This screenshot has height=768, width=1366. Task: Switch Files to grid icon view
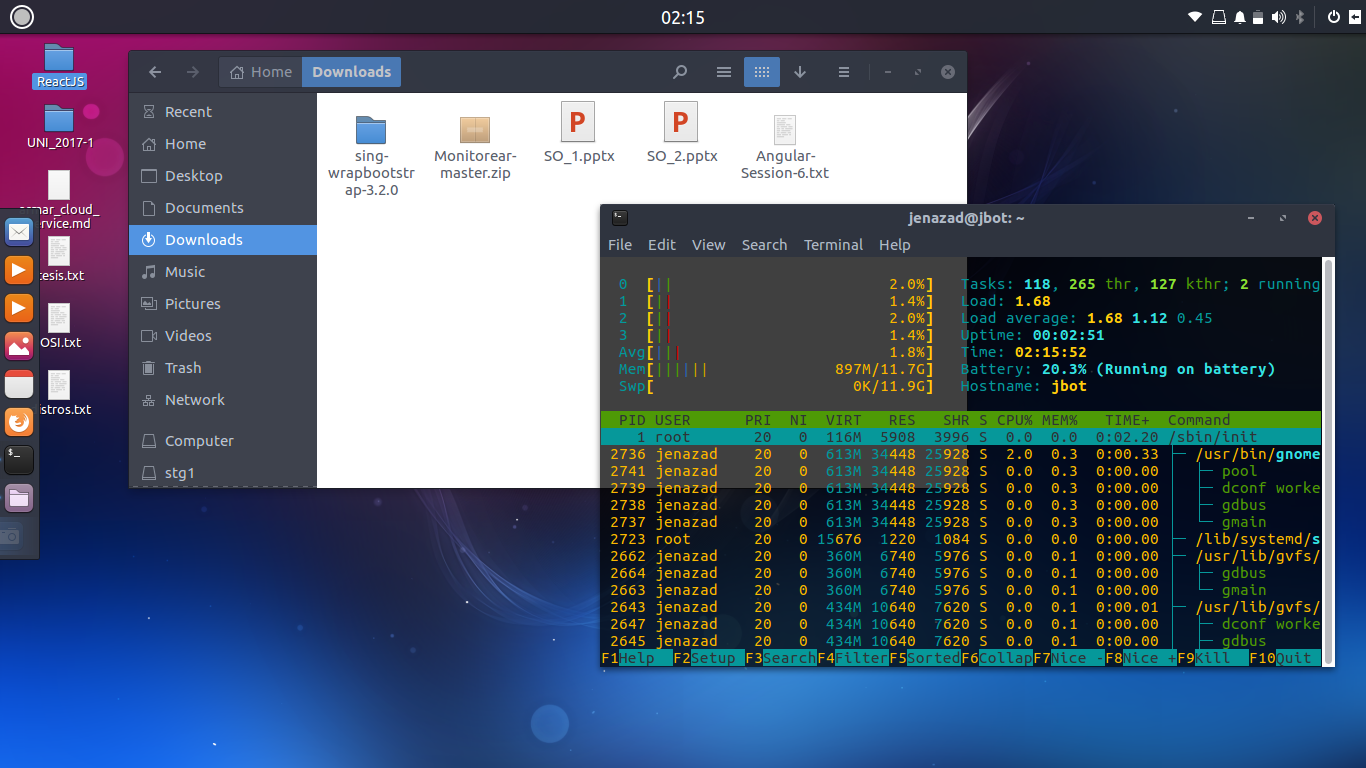[761, 72]
